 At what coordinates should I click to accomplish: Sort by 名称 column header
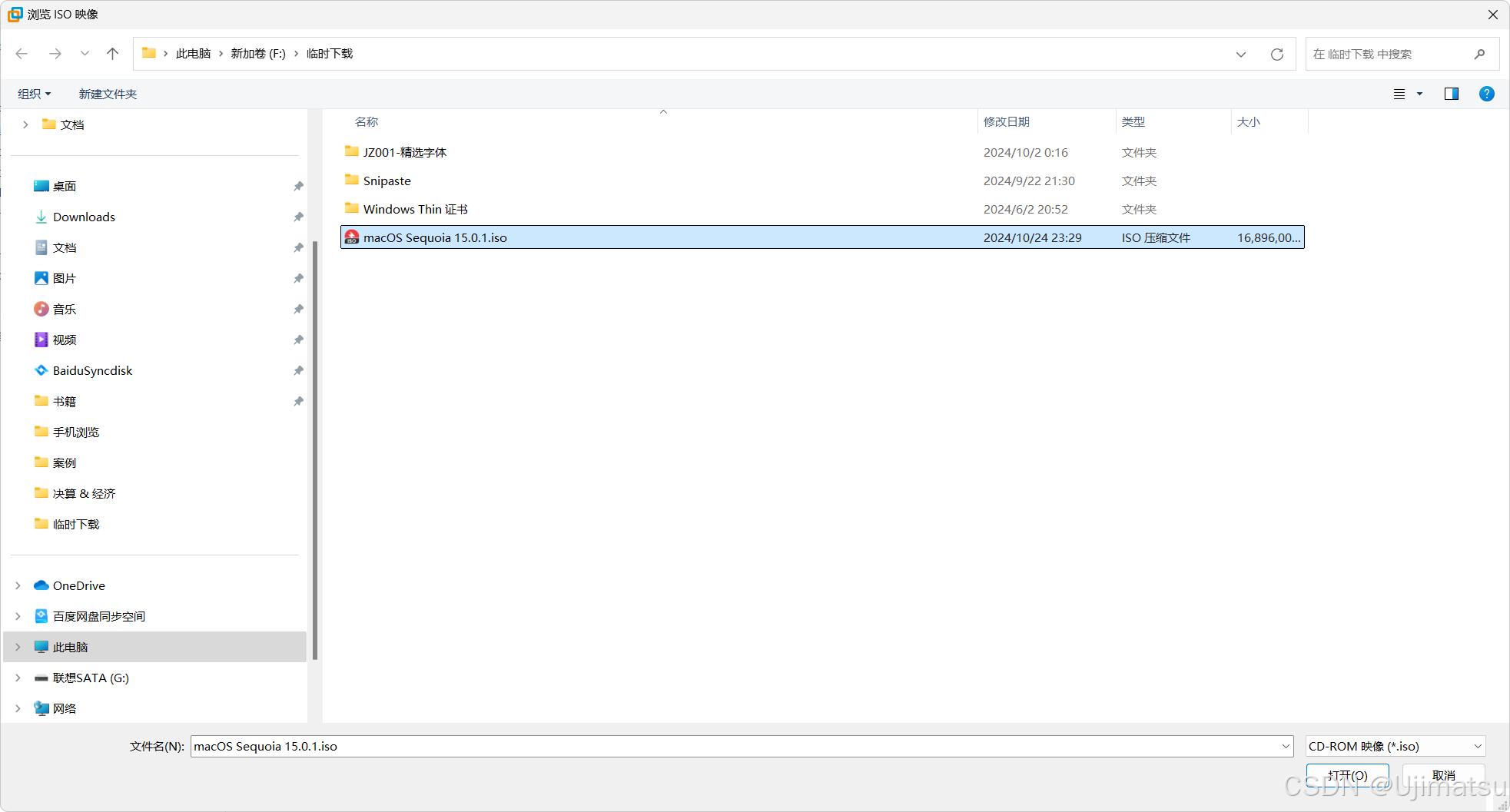[367, 121]
